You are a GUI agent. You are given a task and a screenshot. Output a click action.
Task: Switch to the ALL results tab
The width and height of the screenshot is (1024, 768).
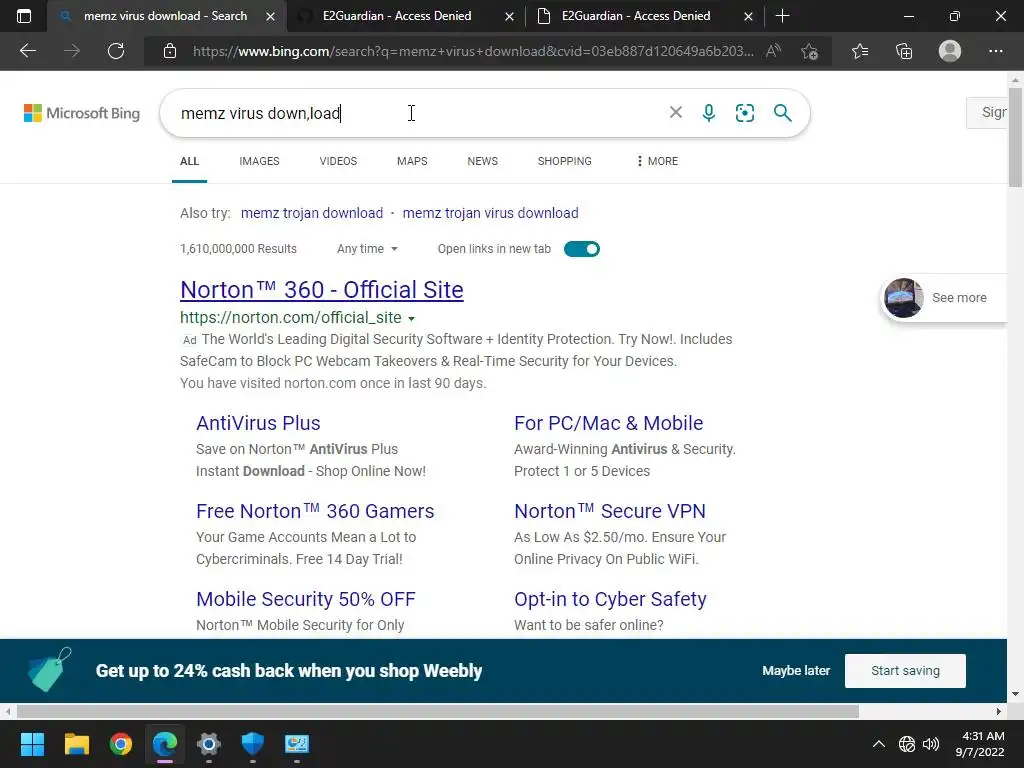click(189, 161)
